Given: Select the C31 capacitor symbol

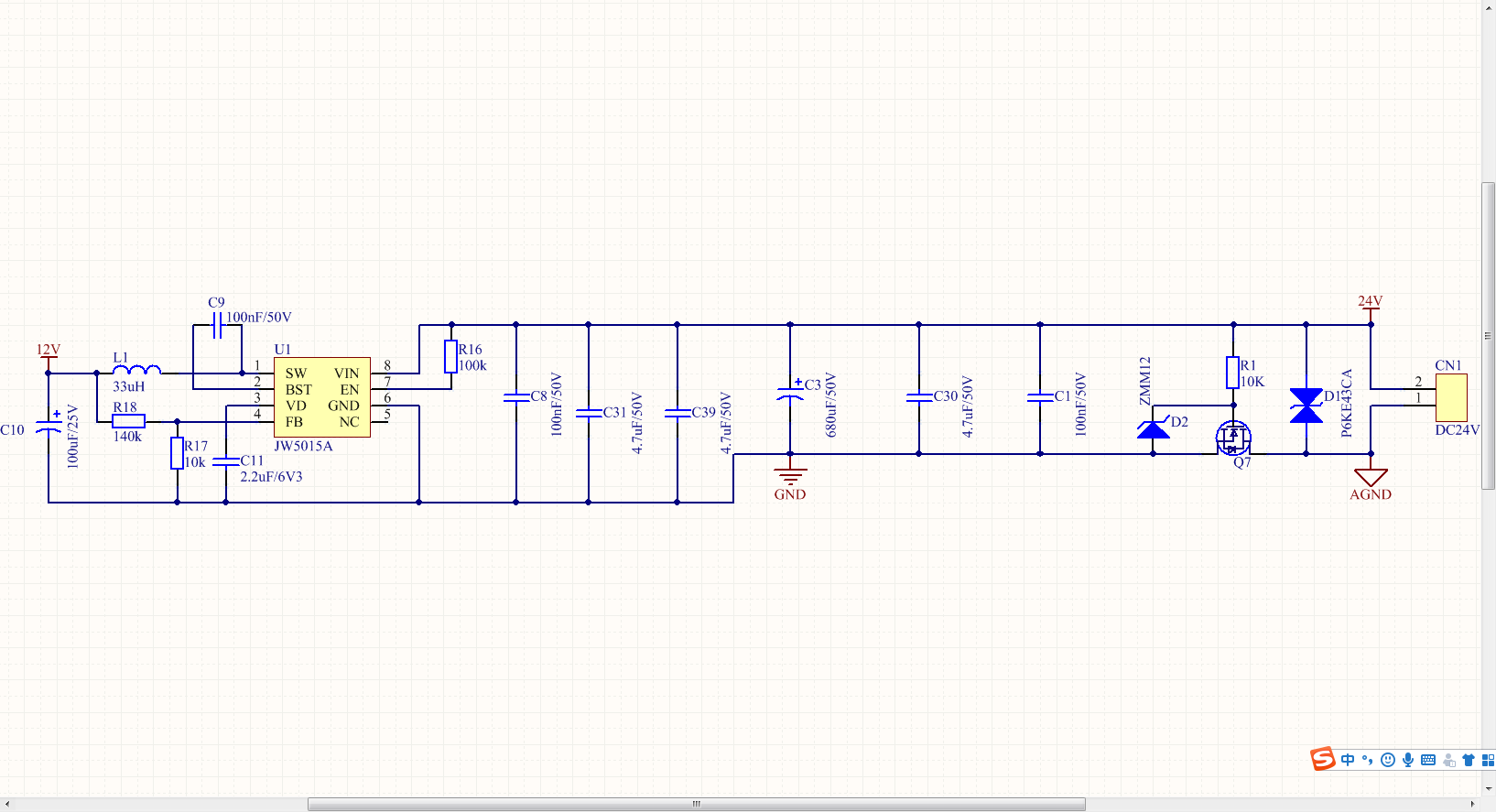Looking at the screenshot, I should [x=589, y=413].
